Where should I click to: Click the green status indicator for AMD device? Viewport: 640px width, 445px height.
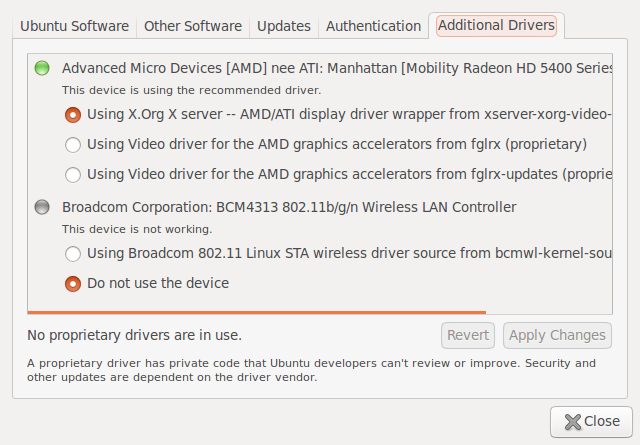pos(41,68)
